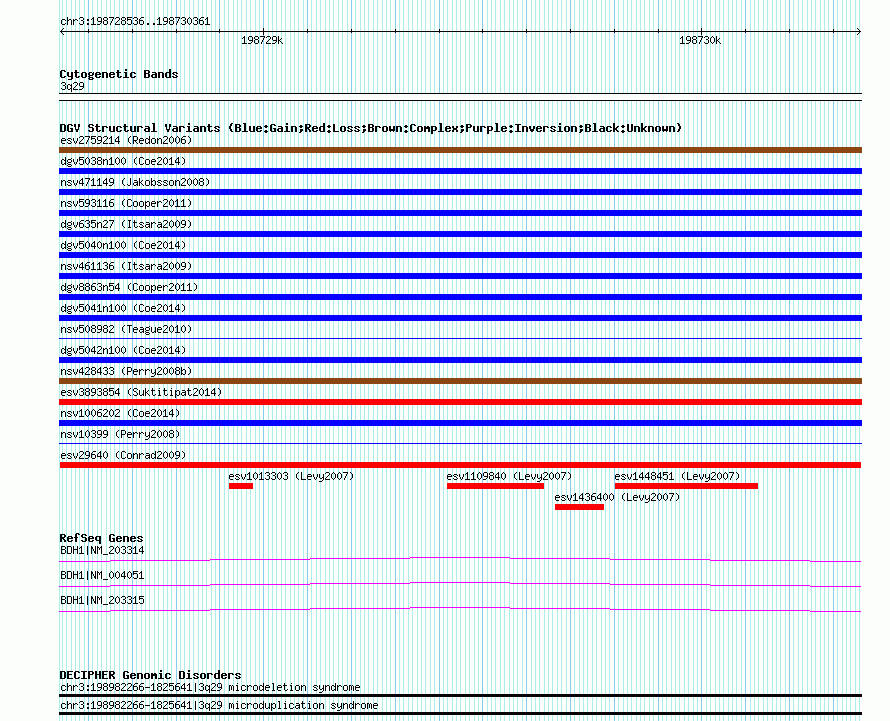Click the esv1013303 (Levy2007) red loss bar
Viewport: 890px width, 721px height.
coord(241,486)
